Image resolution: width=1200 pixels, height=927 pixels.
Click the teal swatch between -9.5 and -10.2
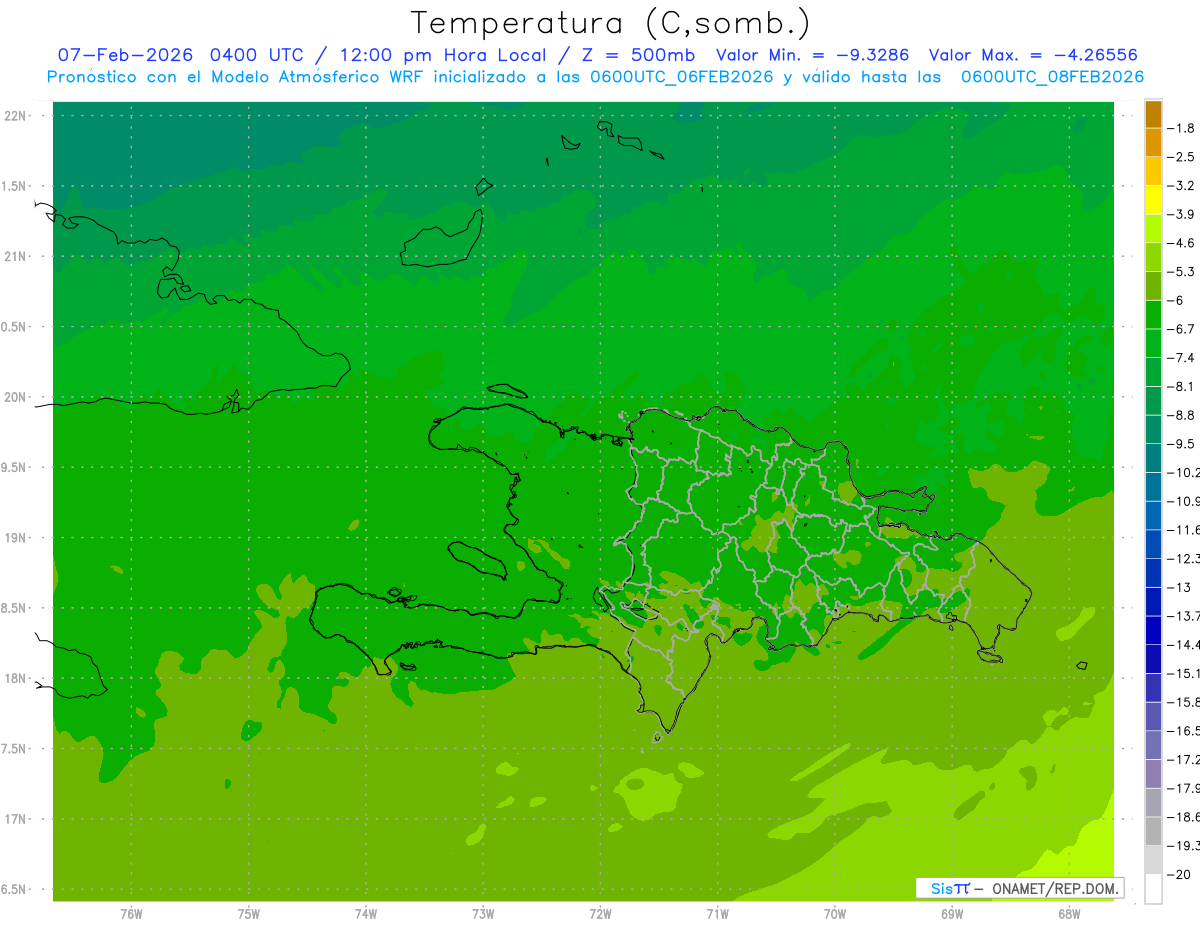pyautogui.click(x=1153, y=458)
